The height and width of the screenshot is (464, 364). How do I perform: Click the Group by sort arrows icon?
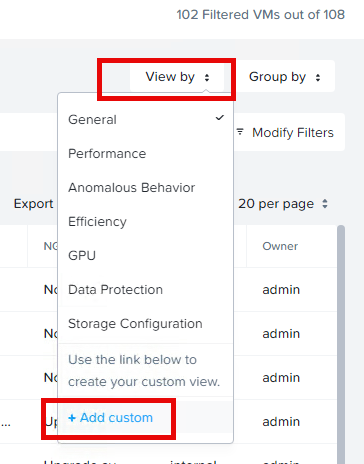(318, 77)
